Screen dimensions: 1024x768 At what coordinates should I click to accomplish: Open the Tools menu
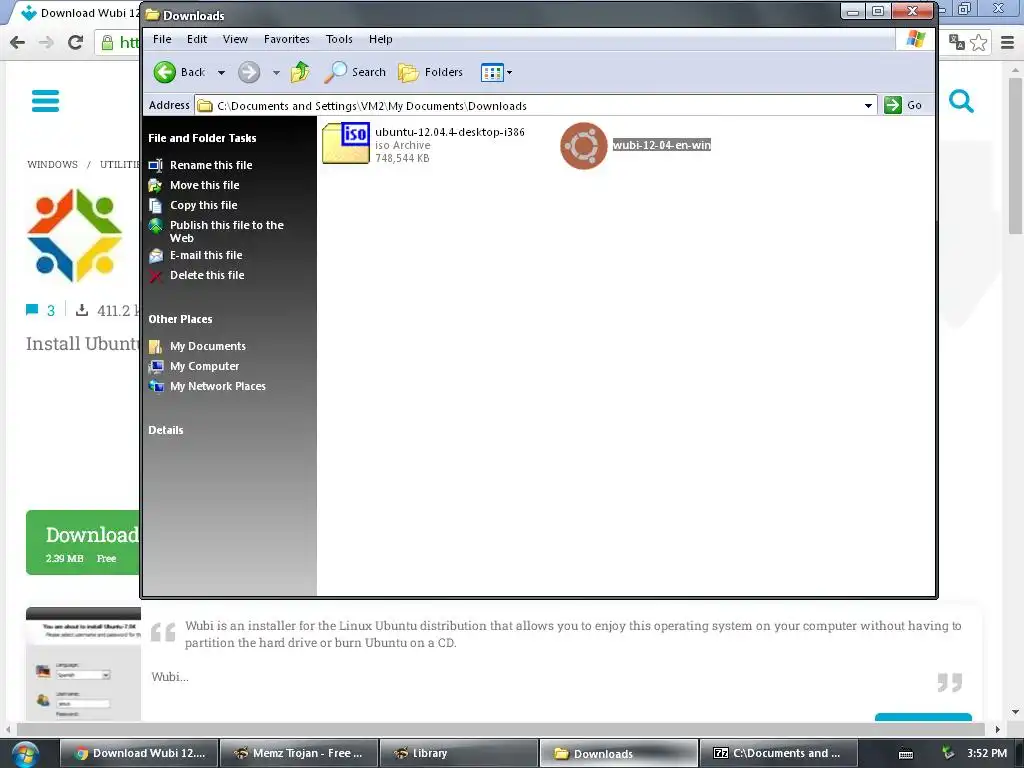pyautogui.click(x=339, y=39)
